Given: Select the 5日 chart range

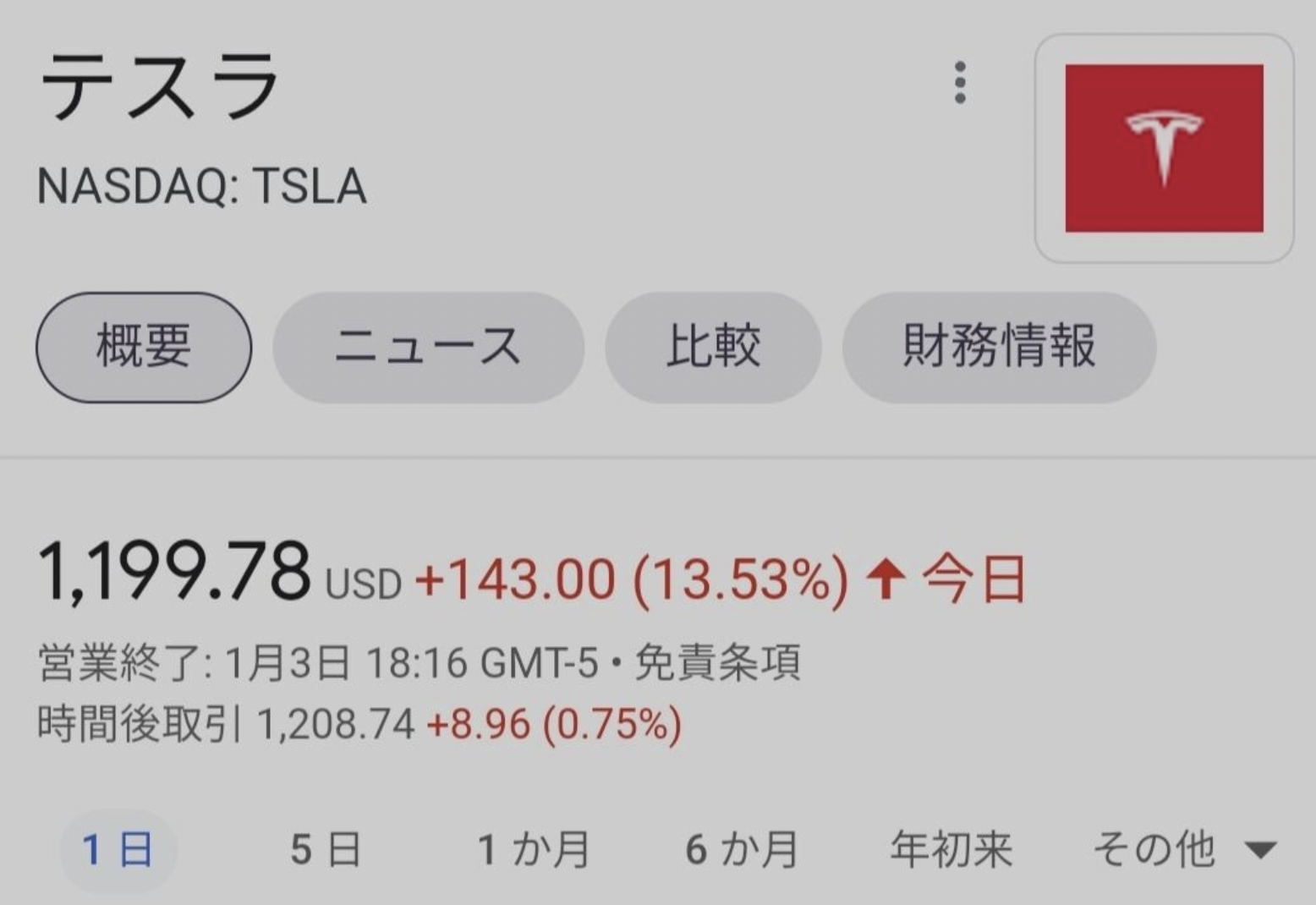Looking at the screenshot, I should tap(326, 850).
